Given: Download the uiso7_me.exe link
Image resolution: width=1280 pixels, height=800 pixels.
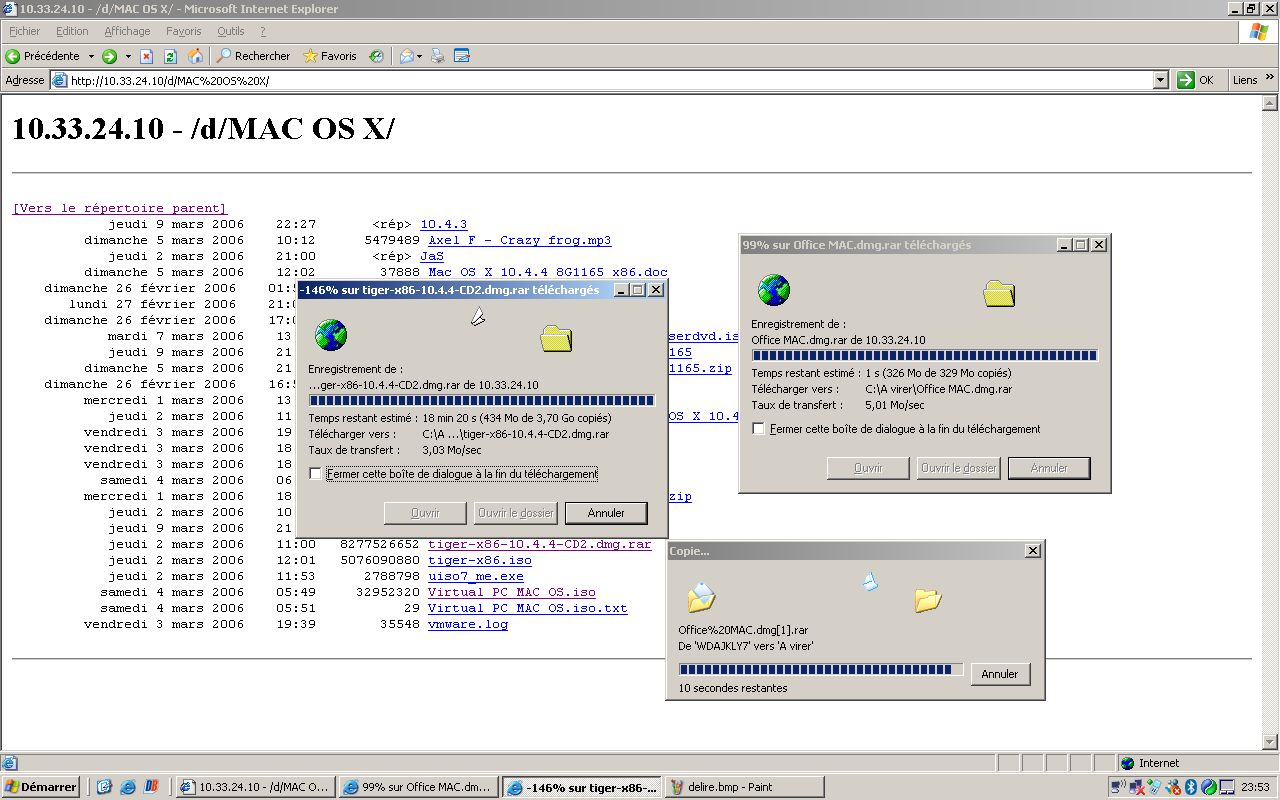Looking at the screenshot, I should point(476,576).
